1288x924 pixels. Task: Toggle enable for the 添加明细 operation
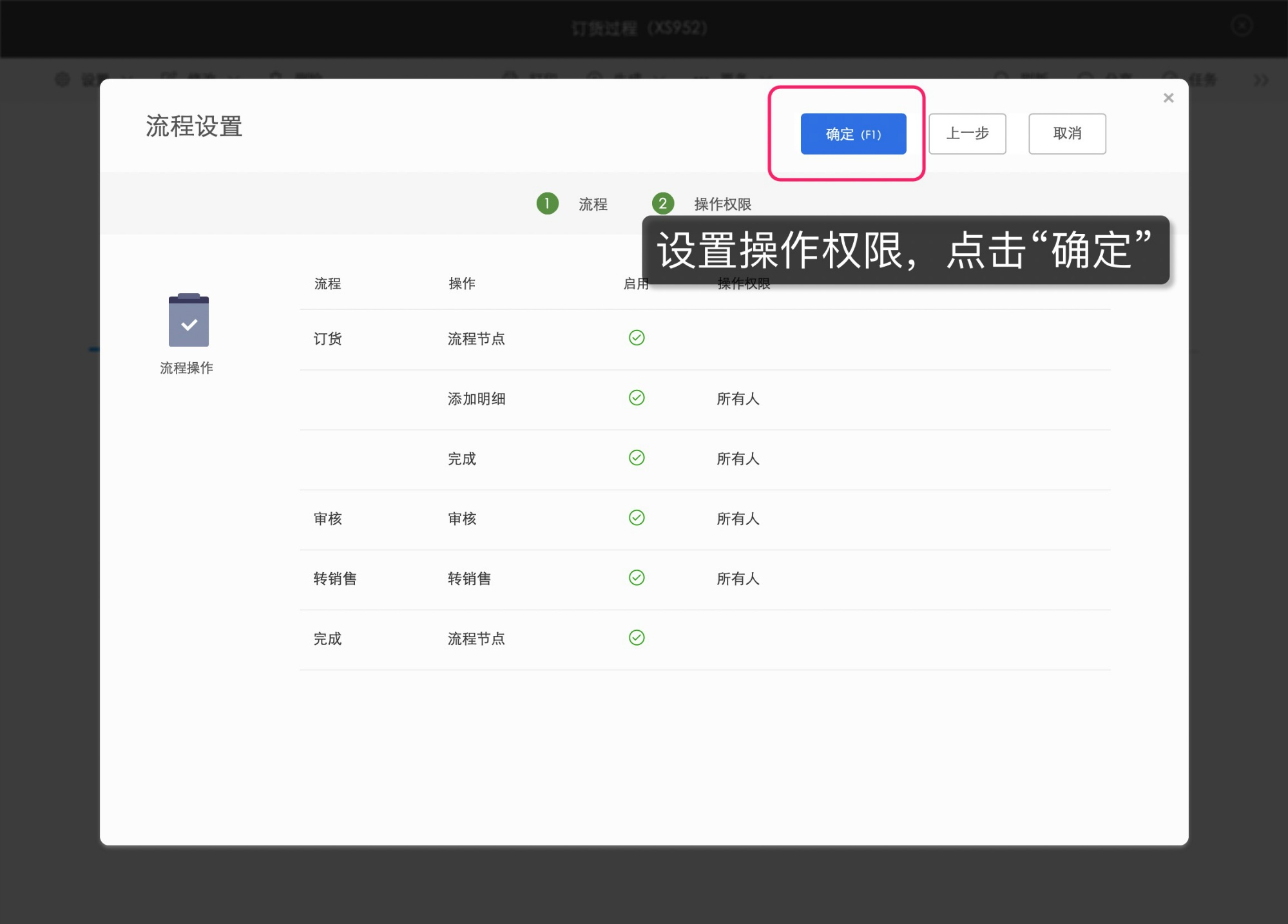636,398
